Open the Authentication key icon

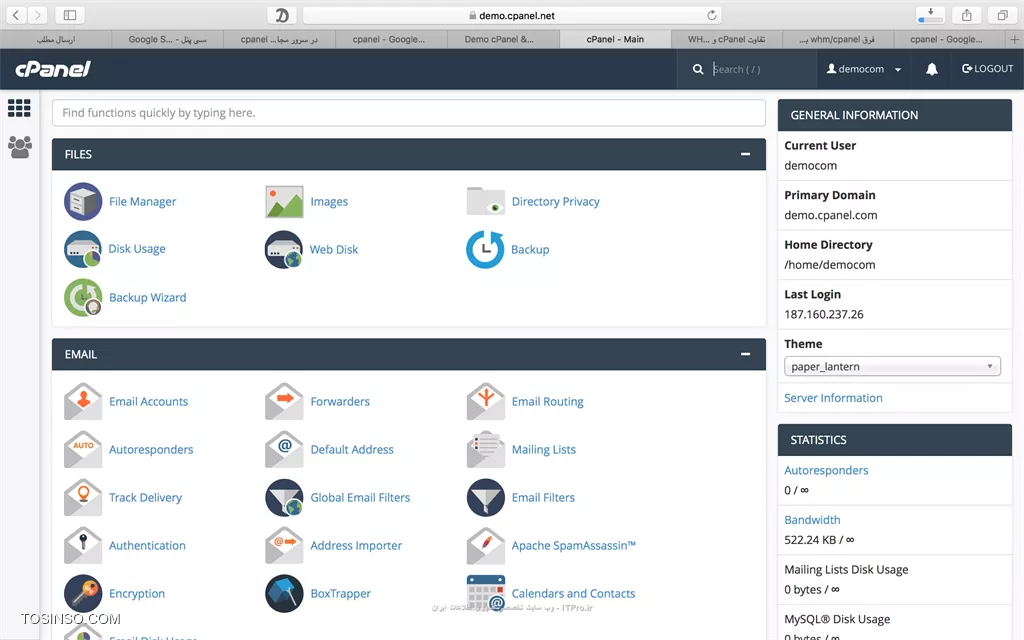point(83,545)
